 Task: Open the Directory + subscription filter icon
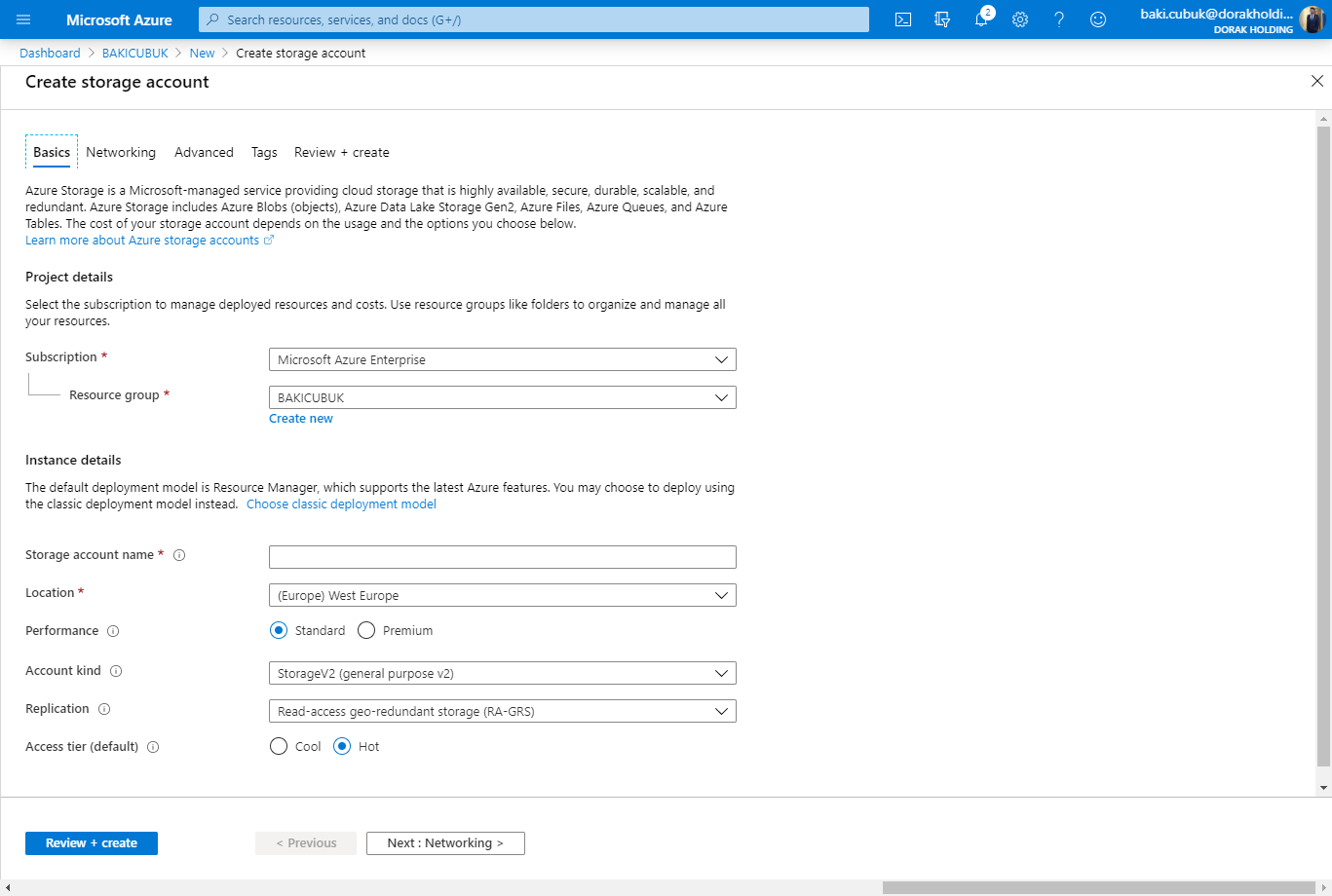coord(942,19)
